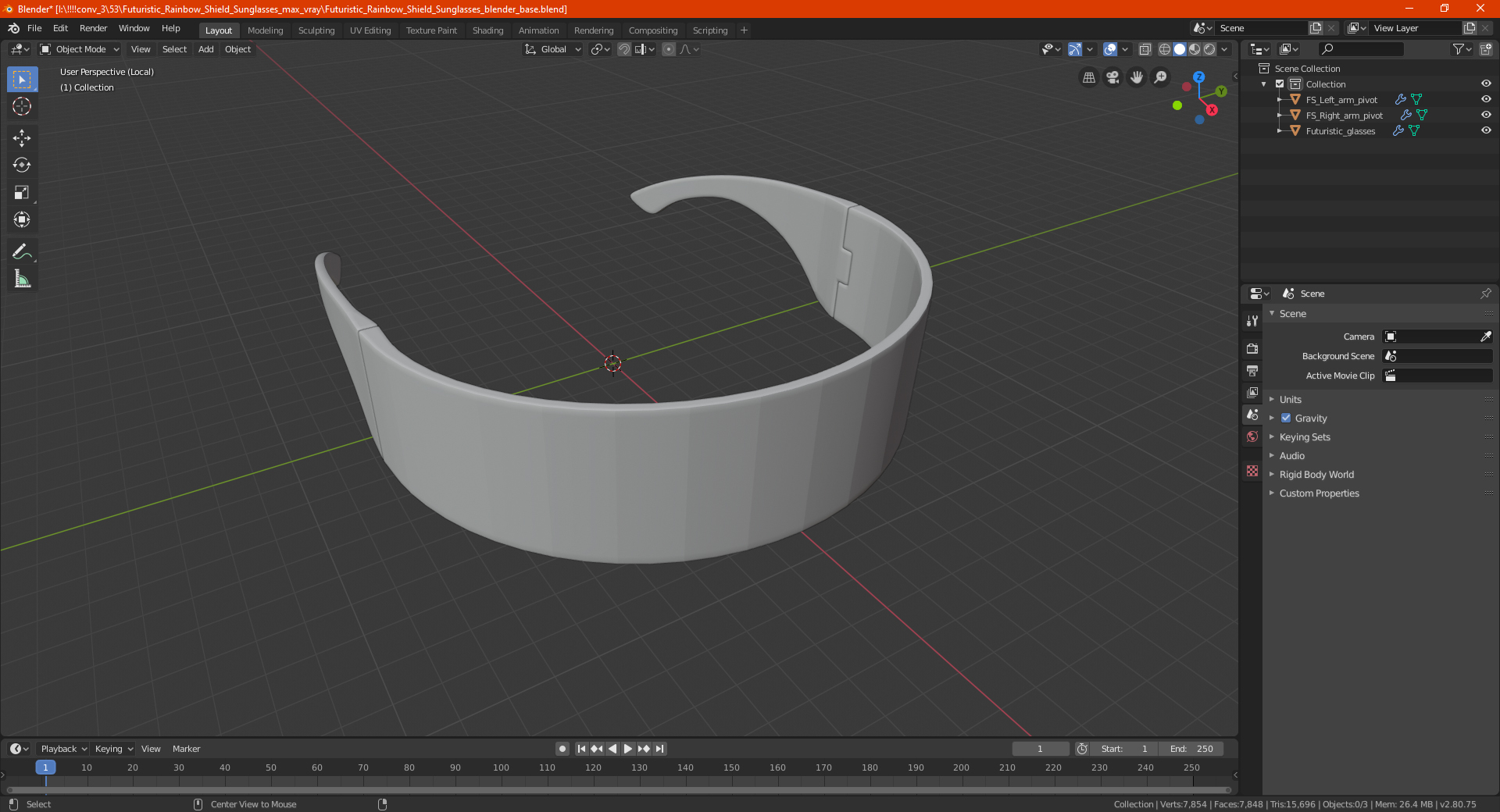Select the Select Box tool
Image resolution: width=1500 pixels, height=812 pixels.
coord(22,80)
